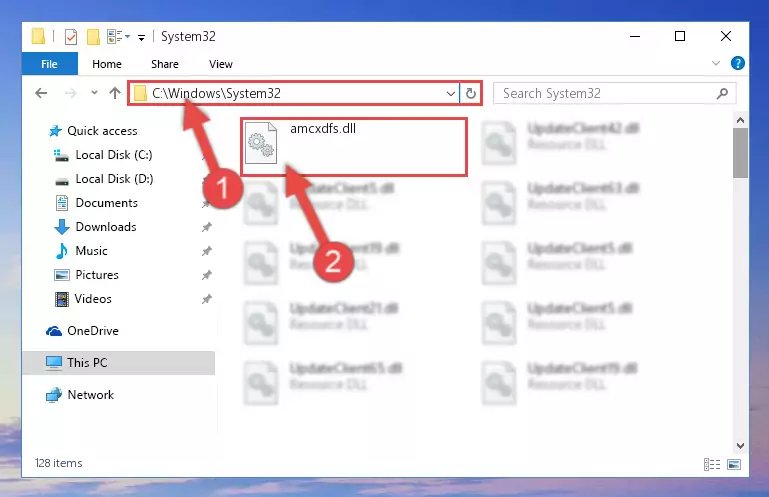Click the Search System32 field
The width and height of the screenshot is (769, 497).
614,93
